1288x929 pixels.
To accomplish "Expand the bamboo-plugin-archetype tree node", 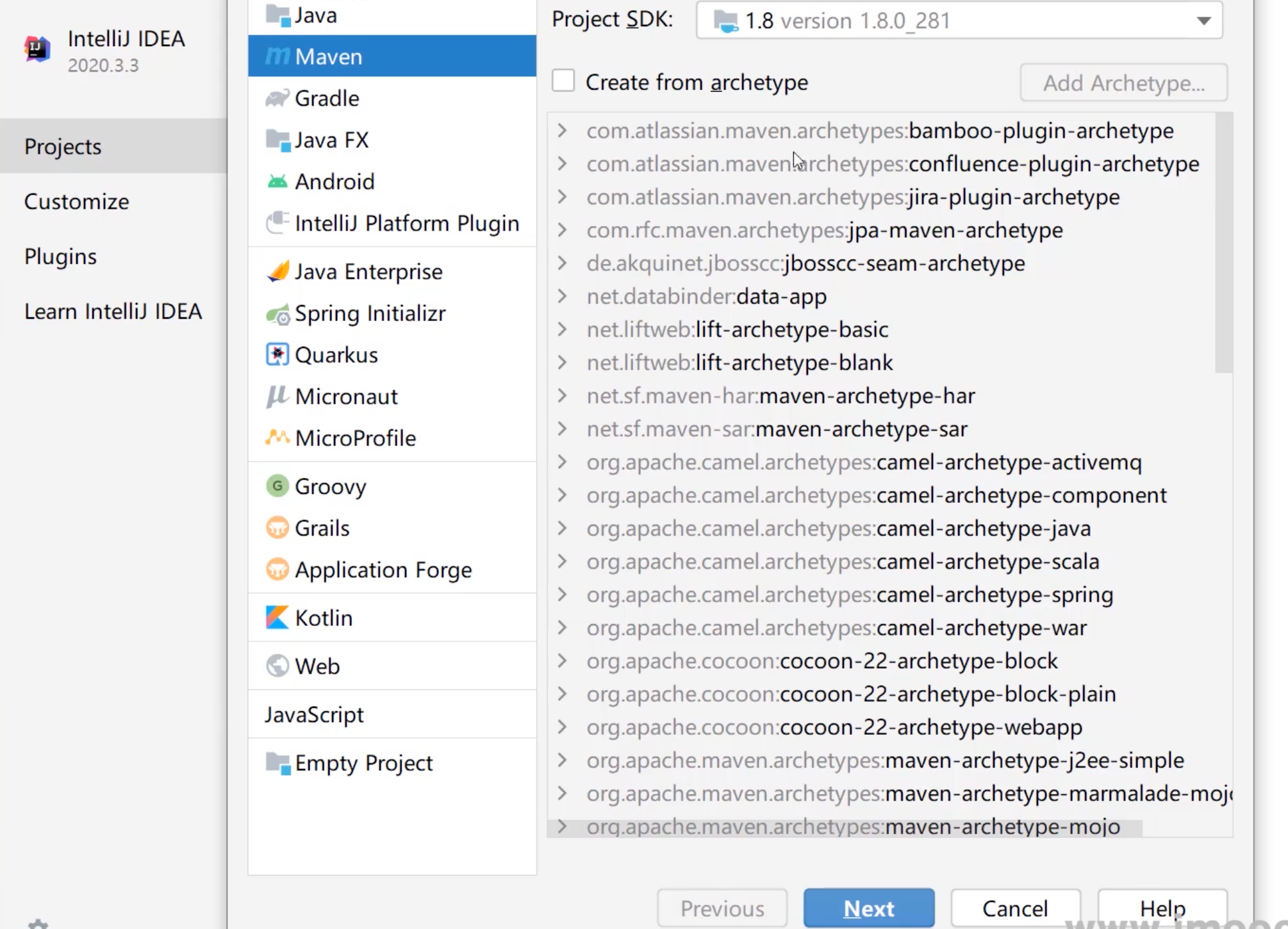I will 562,131.
